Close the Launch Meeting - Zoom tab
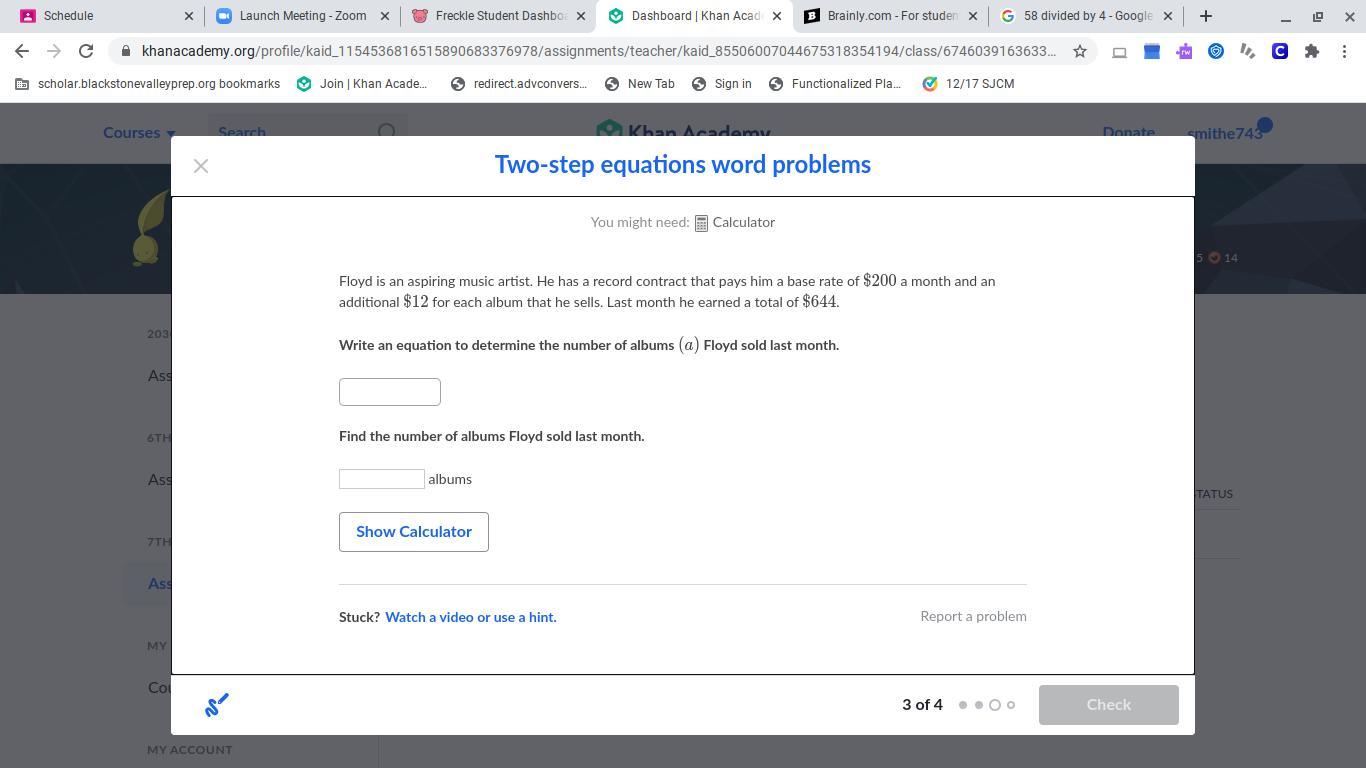 [x=385, y=16]
